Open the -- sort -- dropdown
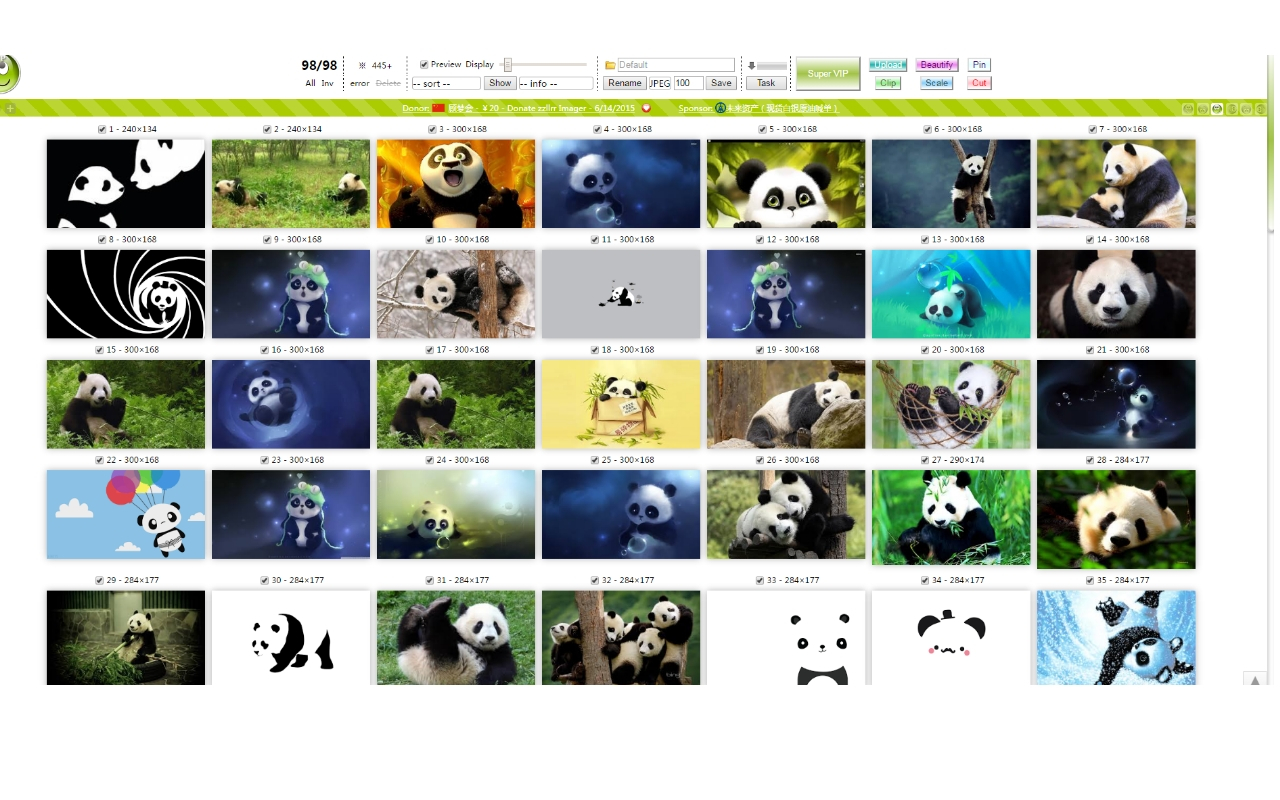 point(444,82)
